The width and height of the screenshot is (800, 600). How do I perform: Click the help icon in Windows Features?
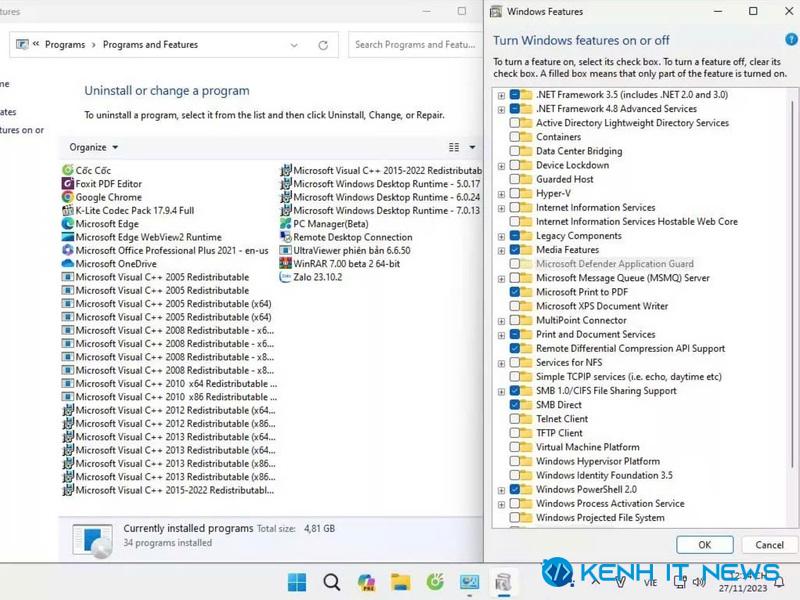click(791, 39)
